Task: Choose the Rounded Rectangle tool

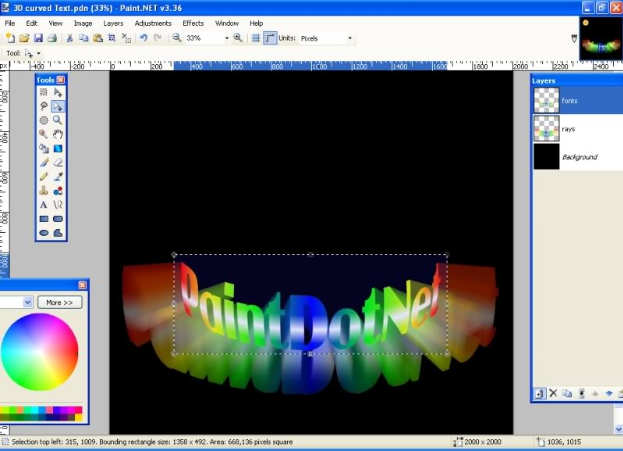Action: coord(58,219)
